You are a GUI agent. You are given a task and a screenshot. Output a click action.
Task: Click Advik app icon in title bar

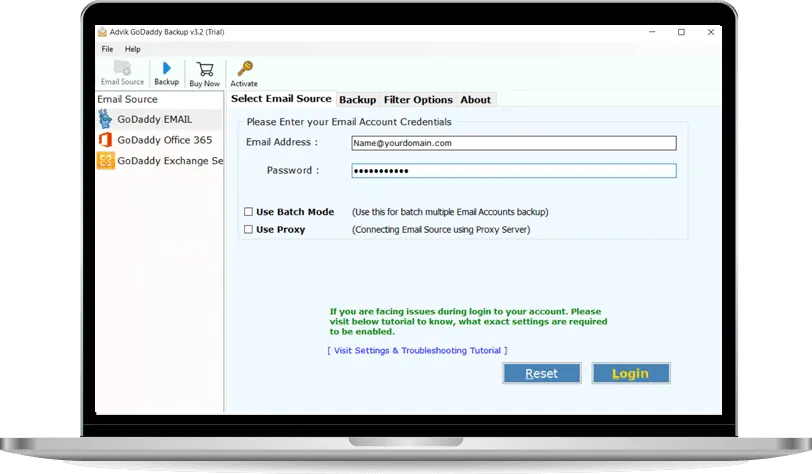coord(103,32)
